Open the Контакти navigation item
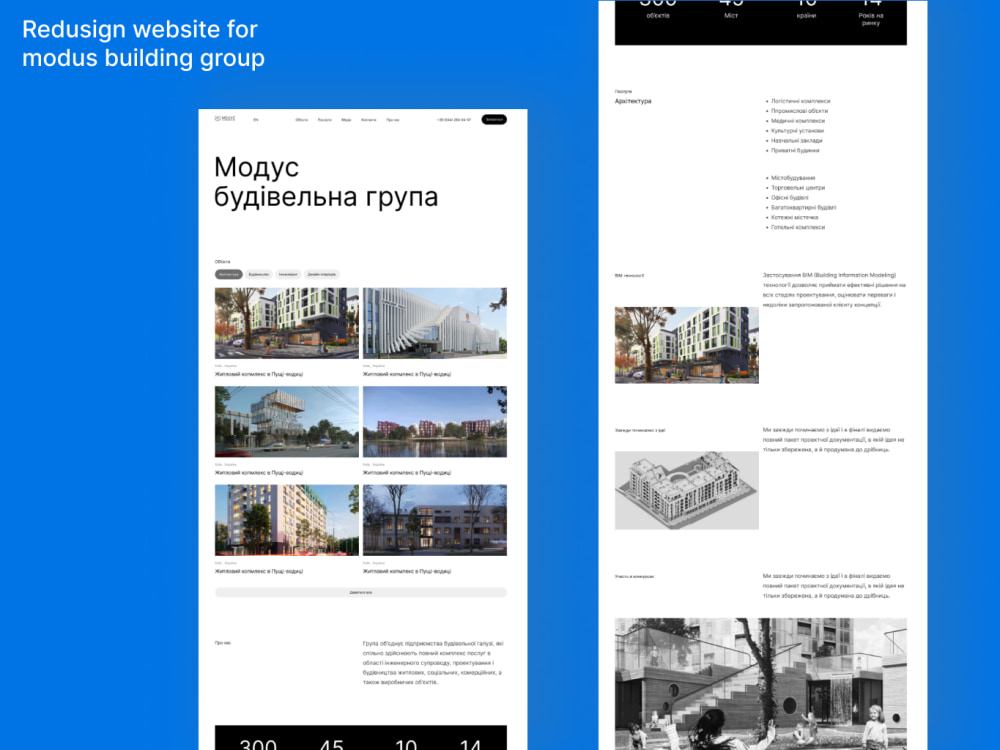Screen dimensions: 1000x750 pyautogui.click(x=369, y=120)
